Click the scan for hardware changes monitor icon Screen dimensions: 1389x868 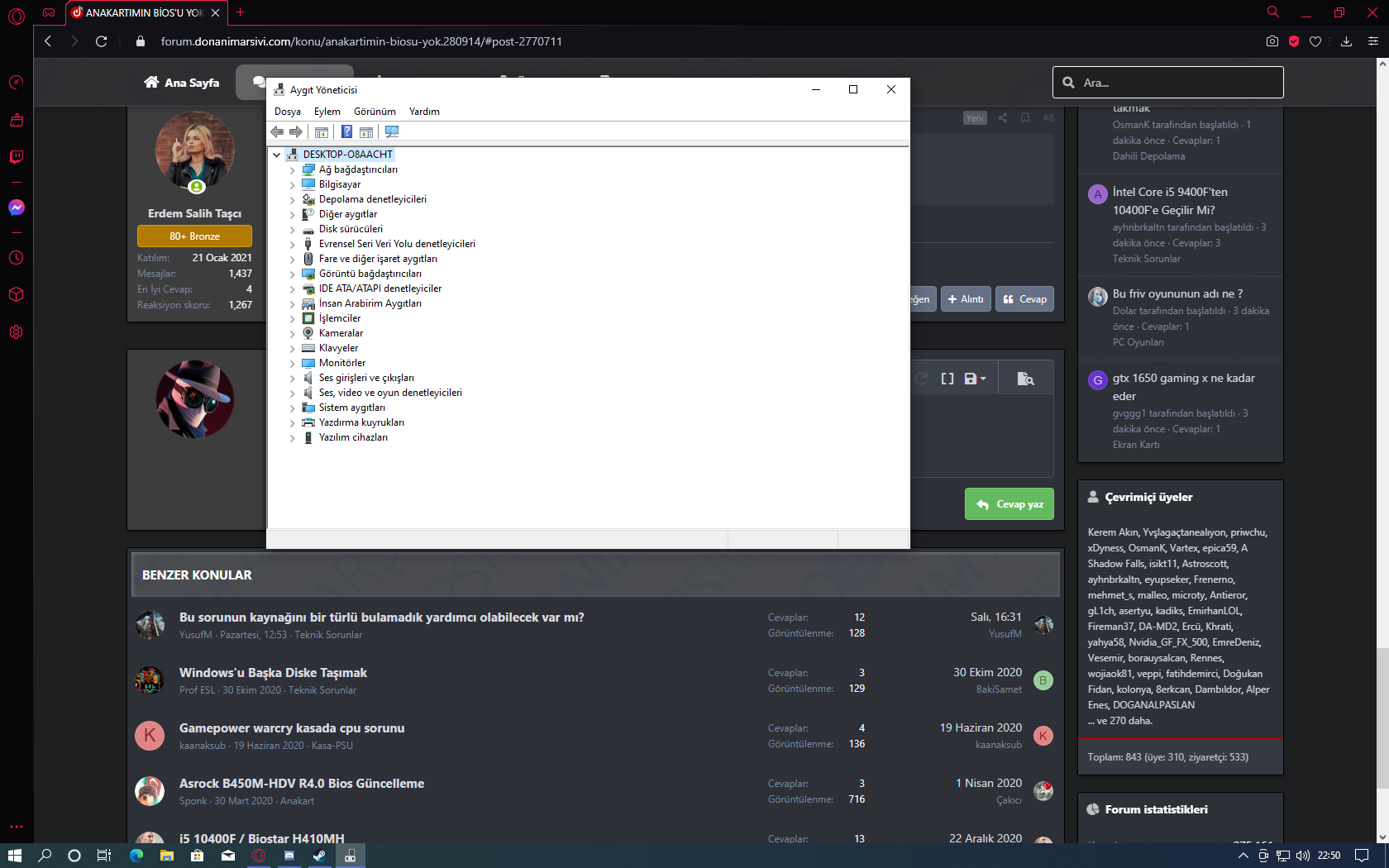coord(392,132)
